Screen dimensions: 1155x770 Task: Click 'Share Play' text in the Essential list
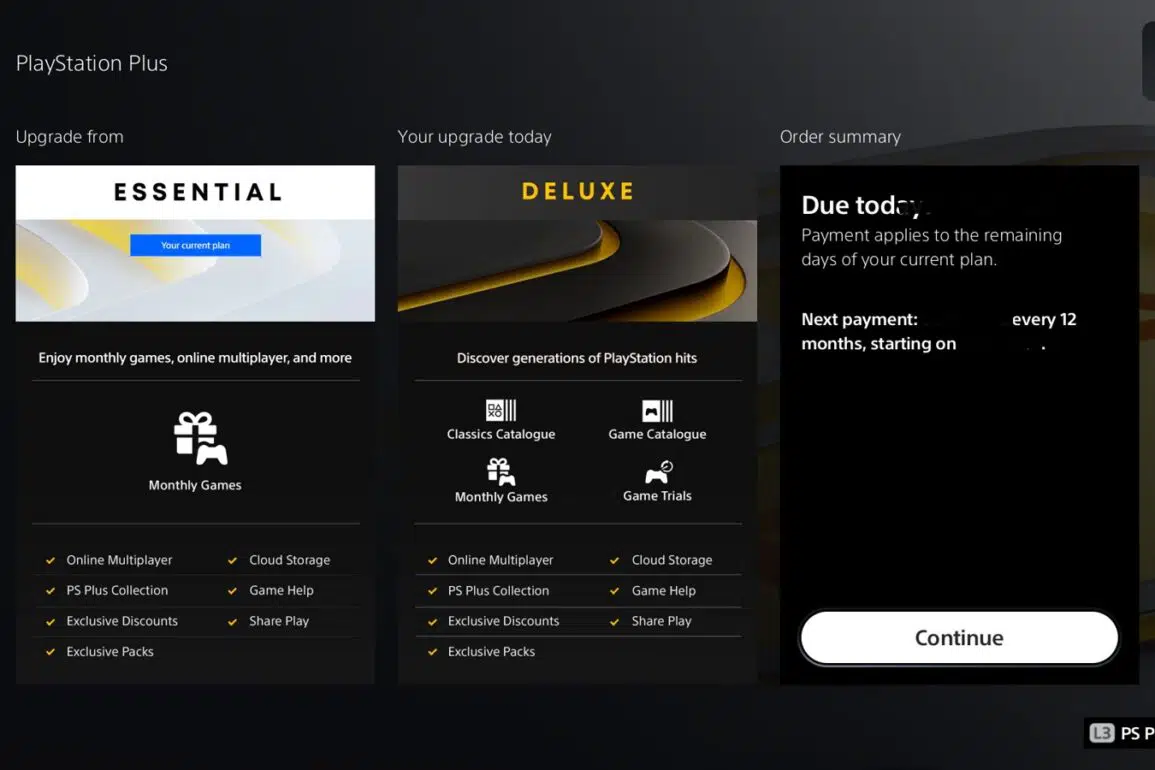tap(279, 621)
